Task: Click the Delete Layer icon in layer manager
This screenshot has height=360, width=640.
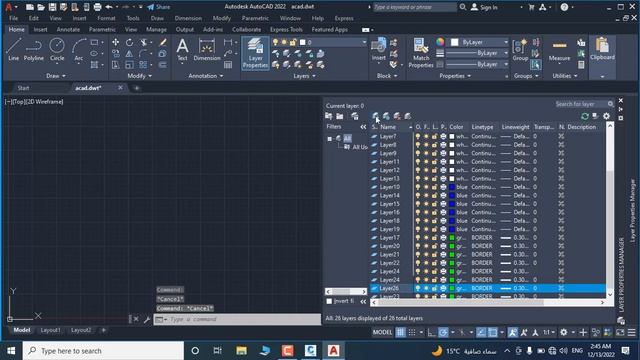Action: click(397, 116)
